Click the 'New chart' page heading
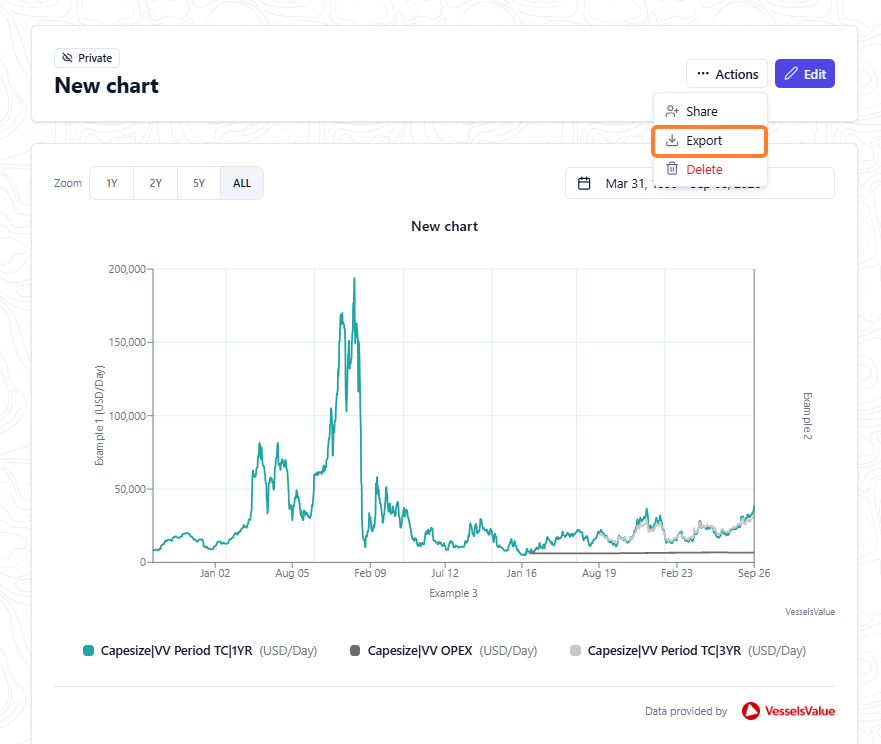881x744 pixels. 107,85
